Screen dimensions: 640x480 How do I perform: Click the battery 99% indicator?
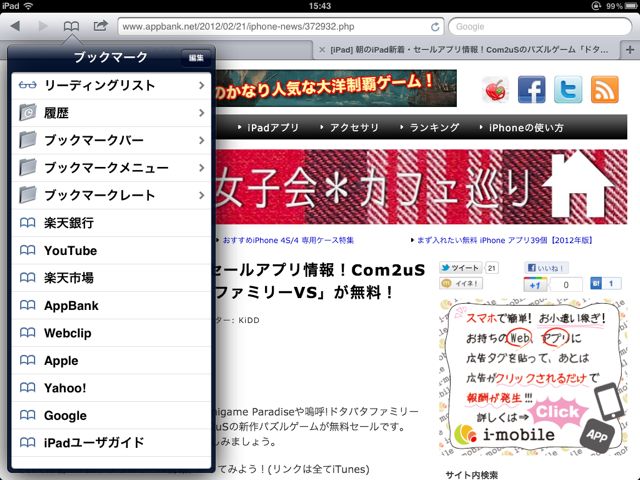tap(620, 6)
